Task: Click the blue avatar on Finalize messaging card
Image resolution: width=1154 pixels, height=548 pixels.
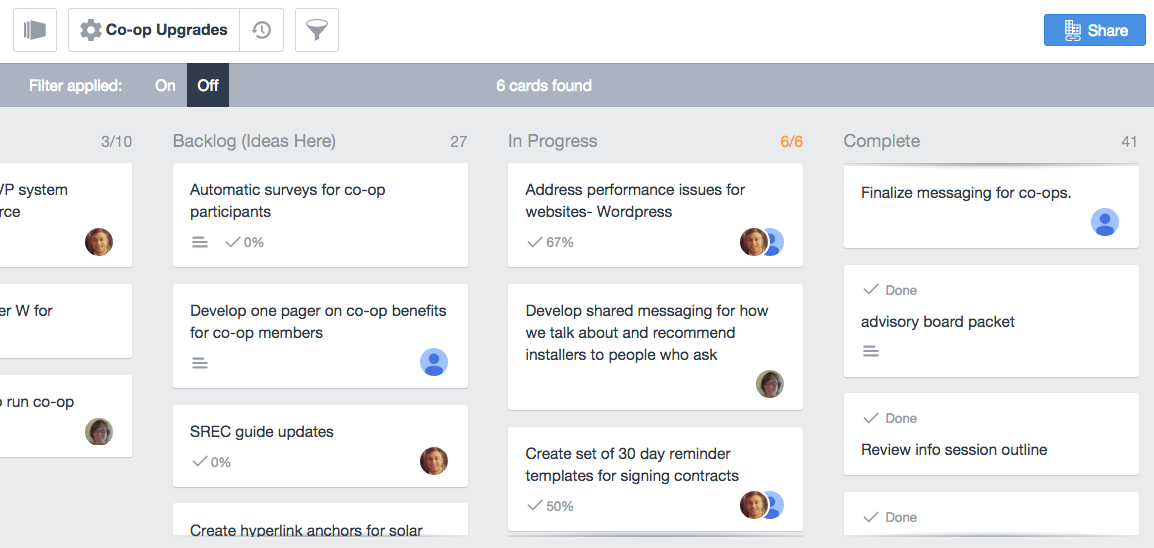Action: [1105, 221]
